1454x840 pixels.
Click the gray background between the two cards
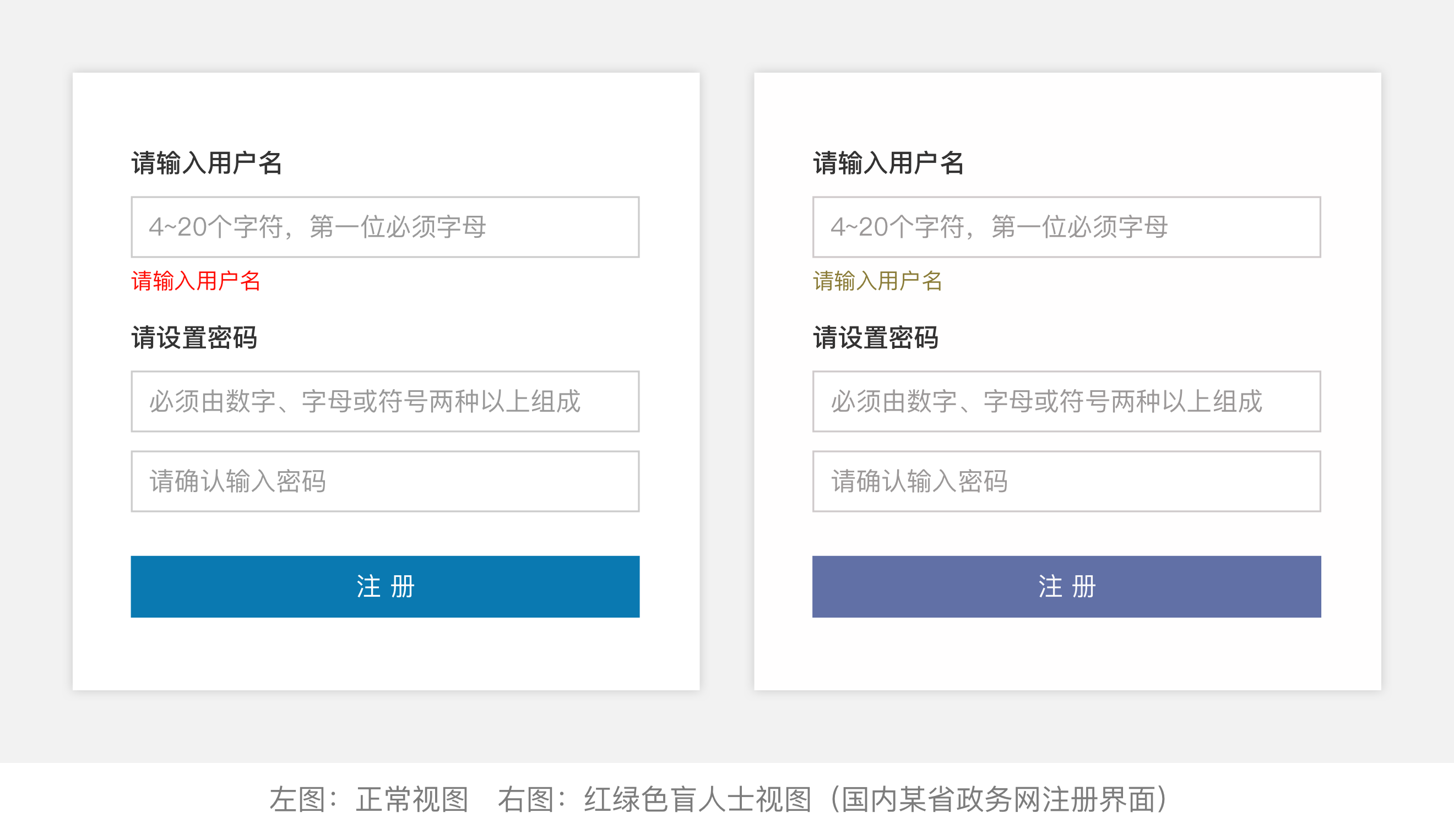pos(727,380)
